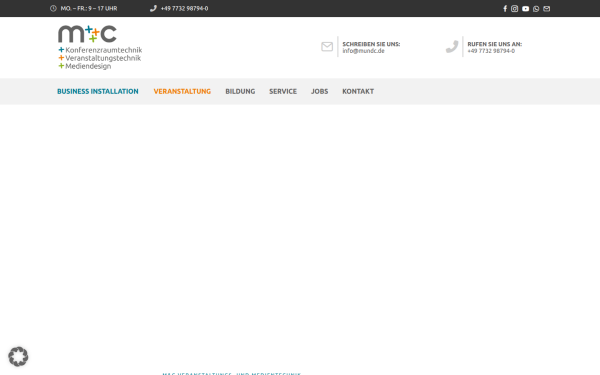600x375 pixels.
Task: Click the info@mundc.de email link
Action: point(363,51)
